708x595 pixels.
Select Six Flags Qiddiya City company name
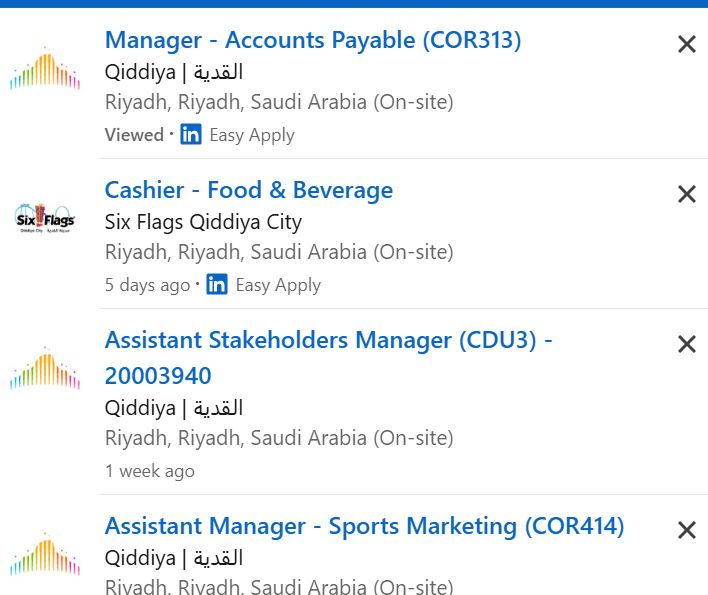[203, 222]
